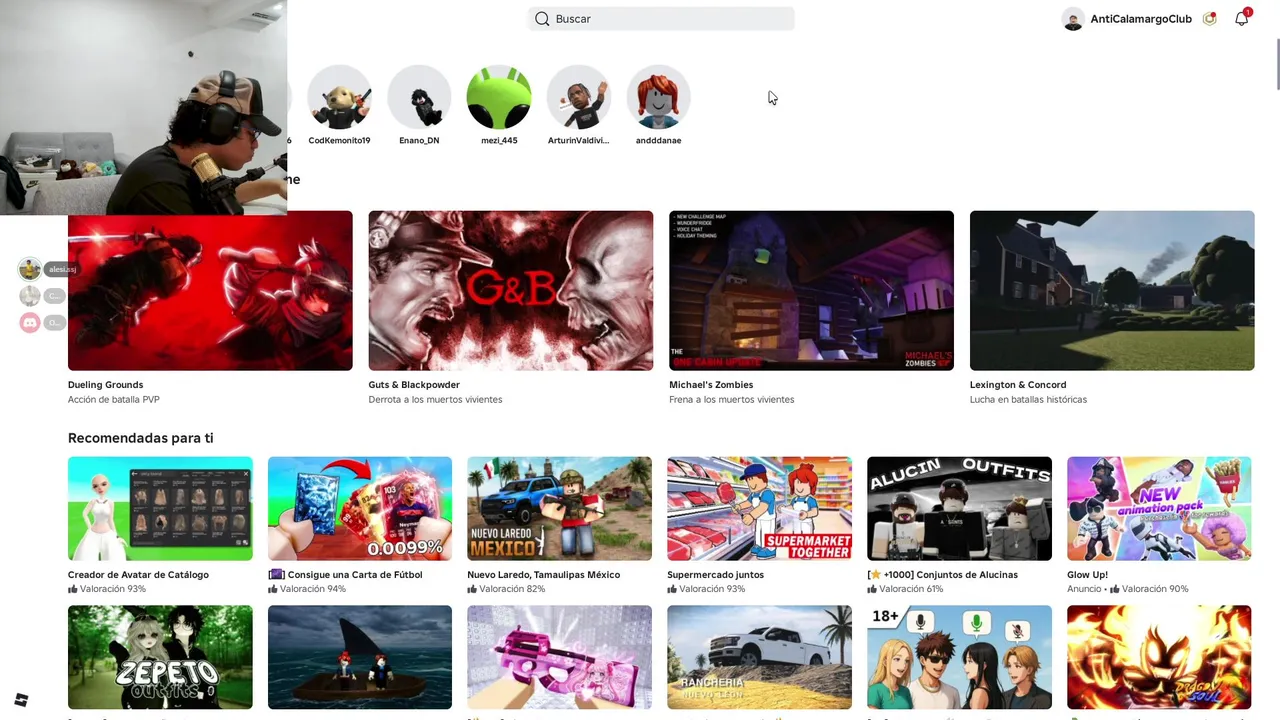Click the search magnifier icon
The height and width of the screenshot is (720, 1280).
(542, 19)
